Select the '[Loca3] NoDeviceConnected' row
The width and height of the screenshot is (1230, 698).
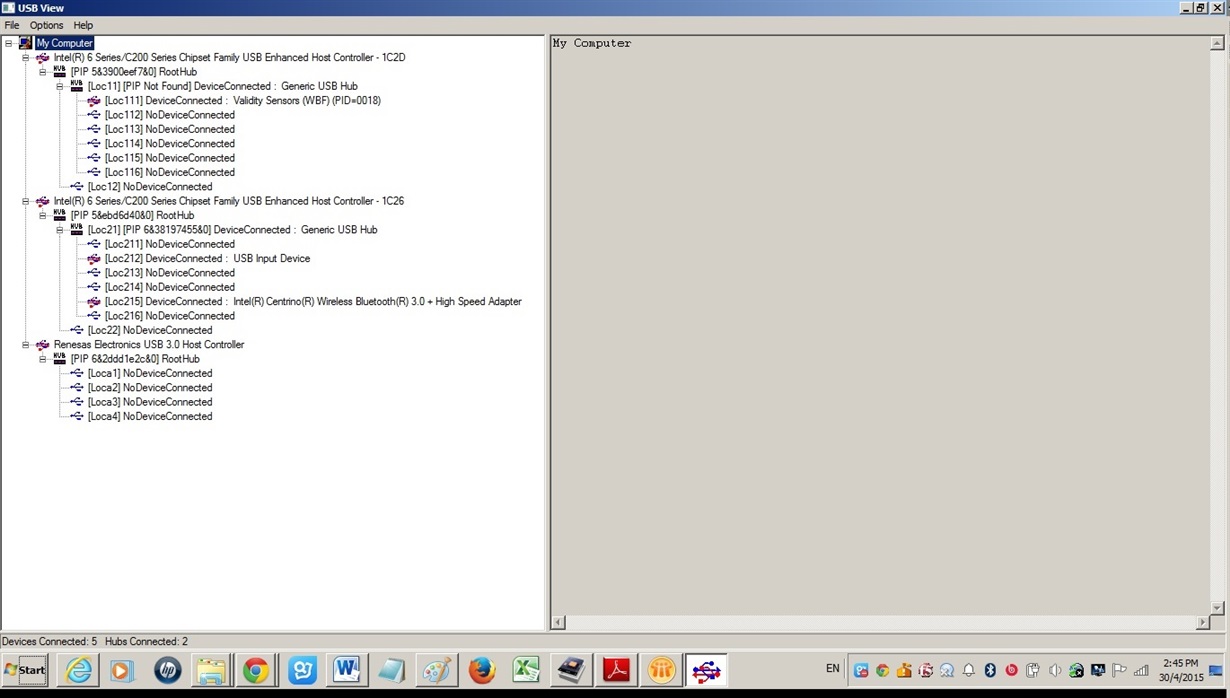click(x=150, y=402)
